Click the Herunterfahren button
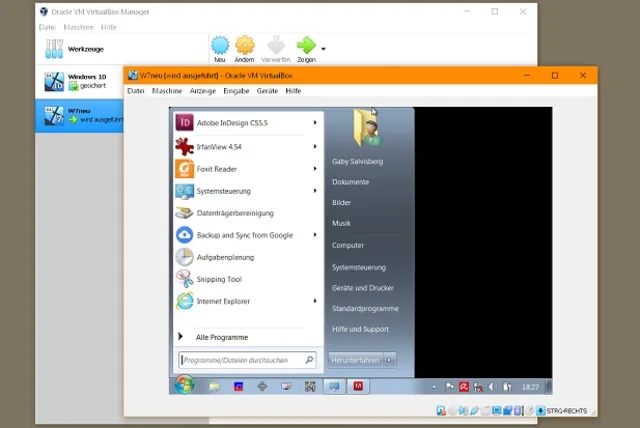Screen dimensions: 640x428 354,359
